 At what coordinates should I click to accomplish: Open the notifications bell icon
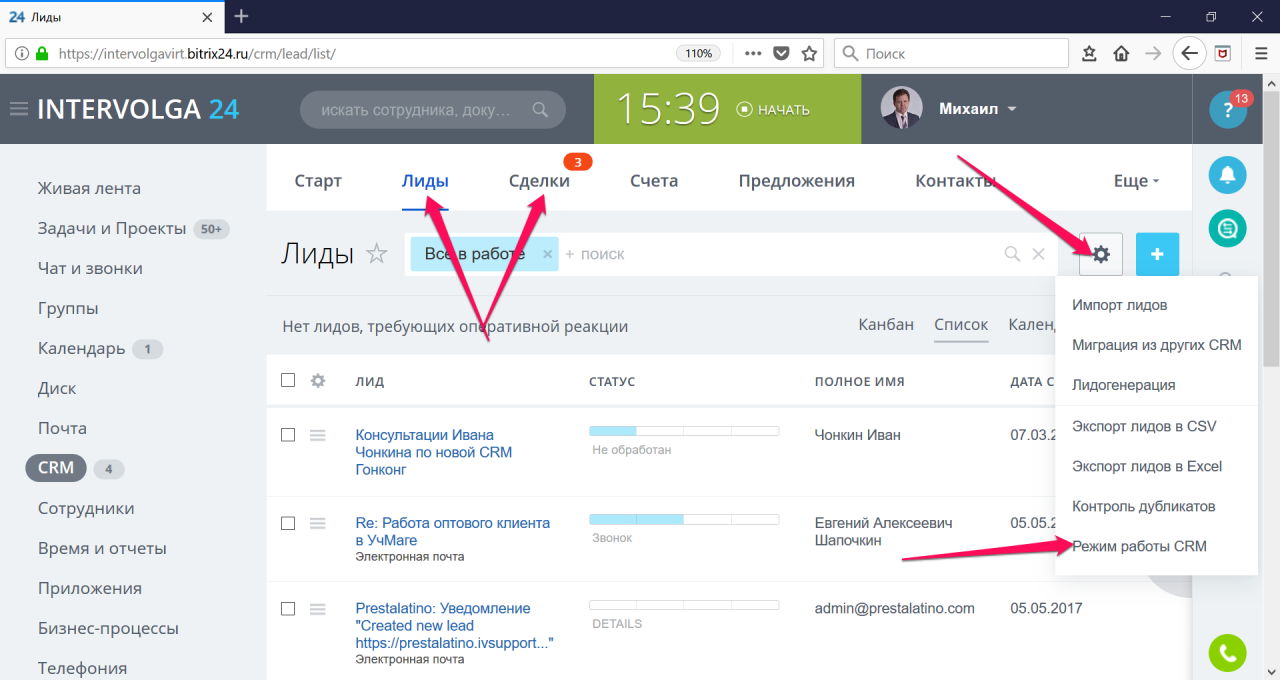(1228, 176)
